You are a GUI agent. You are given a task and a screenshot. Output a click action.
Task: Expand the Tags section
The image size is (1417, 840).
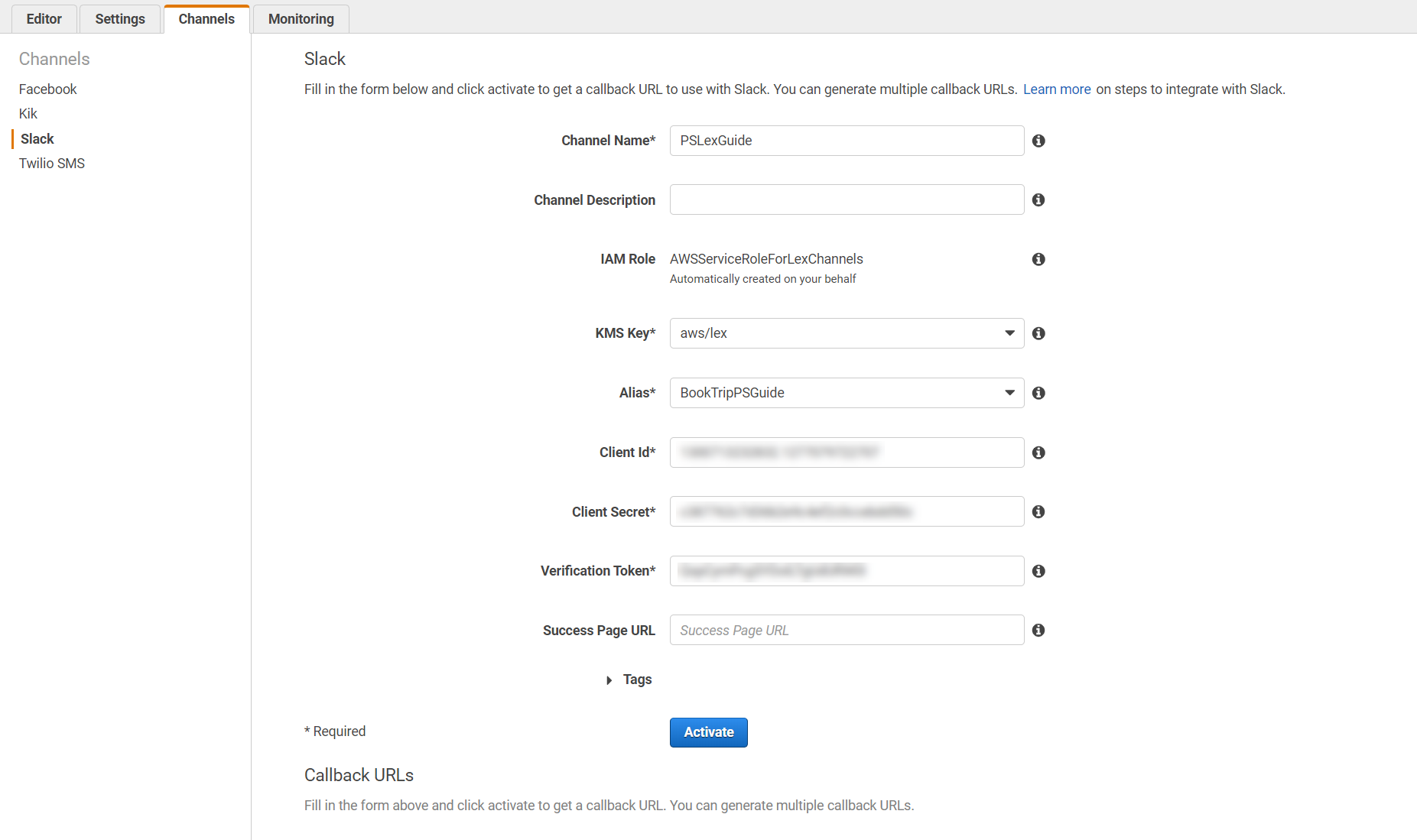pyautogui.click(x=629, y=679)
